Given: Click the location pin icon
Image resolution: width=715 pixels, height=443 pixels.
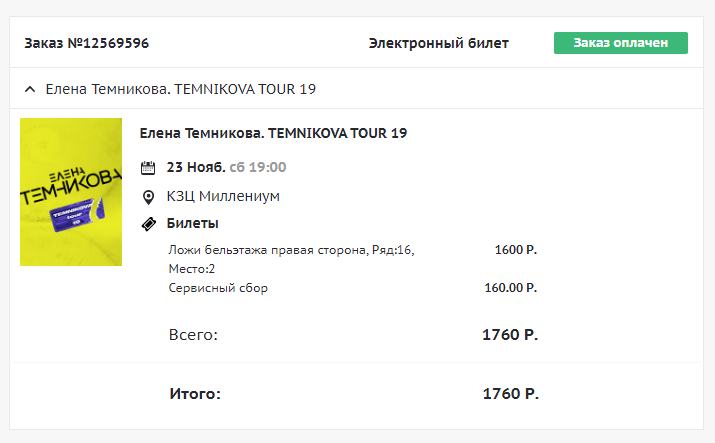Looking at the screenshot, I should tap(149, 197).
